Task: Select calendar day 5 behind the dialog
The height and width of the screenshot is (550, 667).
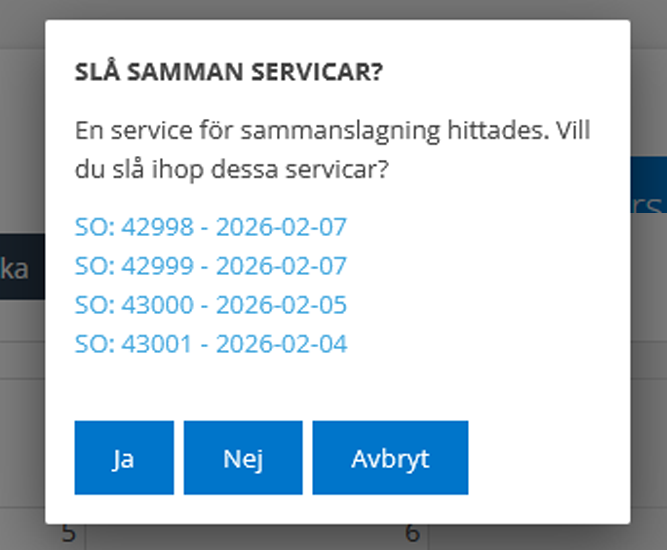Action: [67, 535]
